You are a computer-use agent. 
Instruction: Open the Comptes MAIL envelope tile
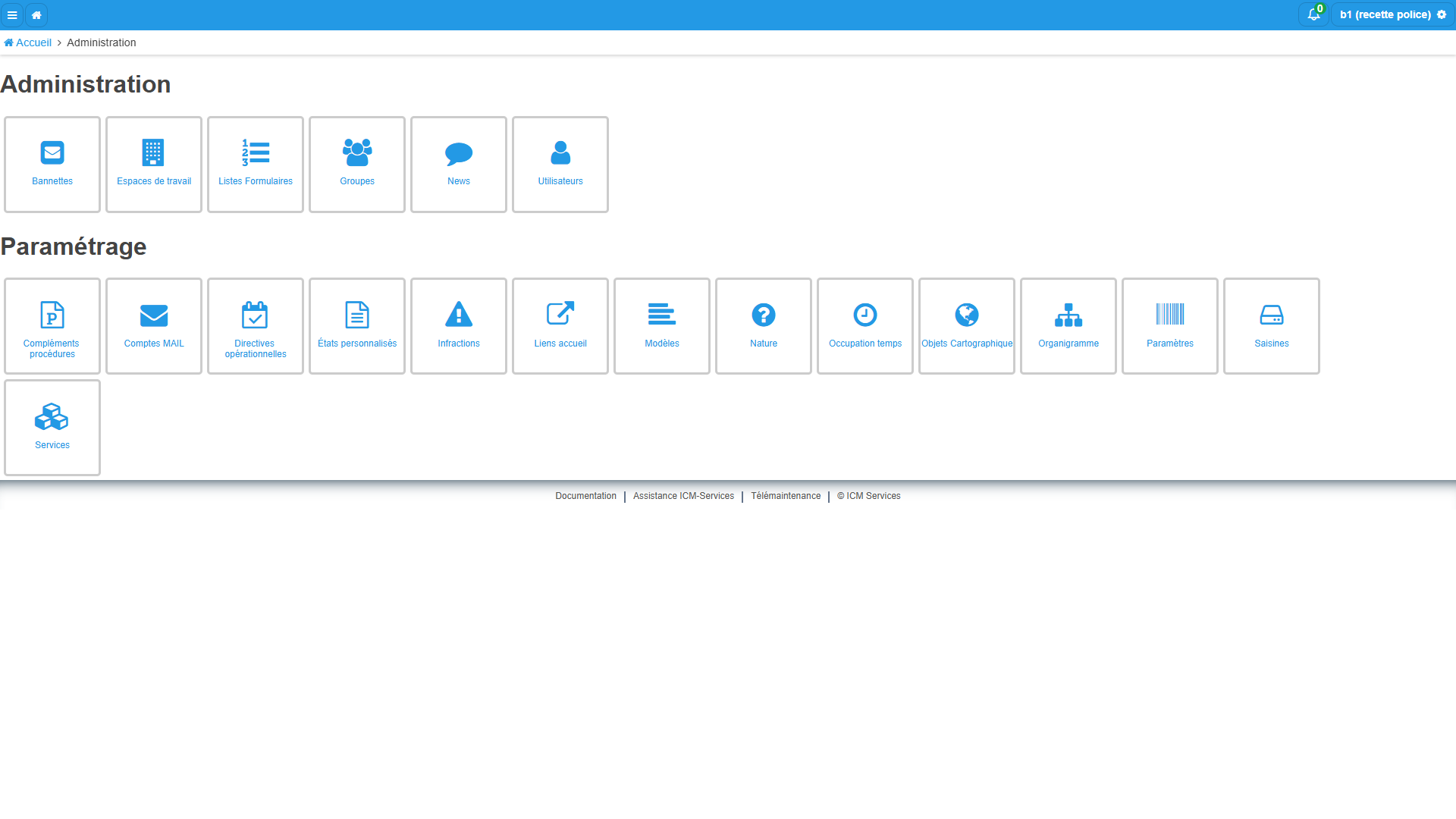(154, 326)
